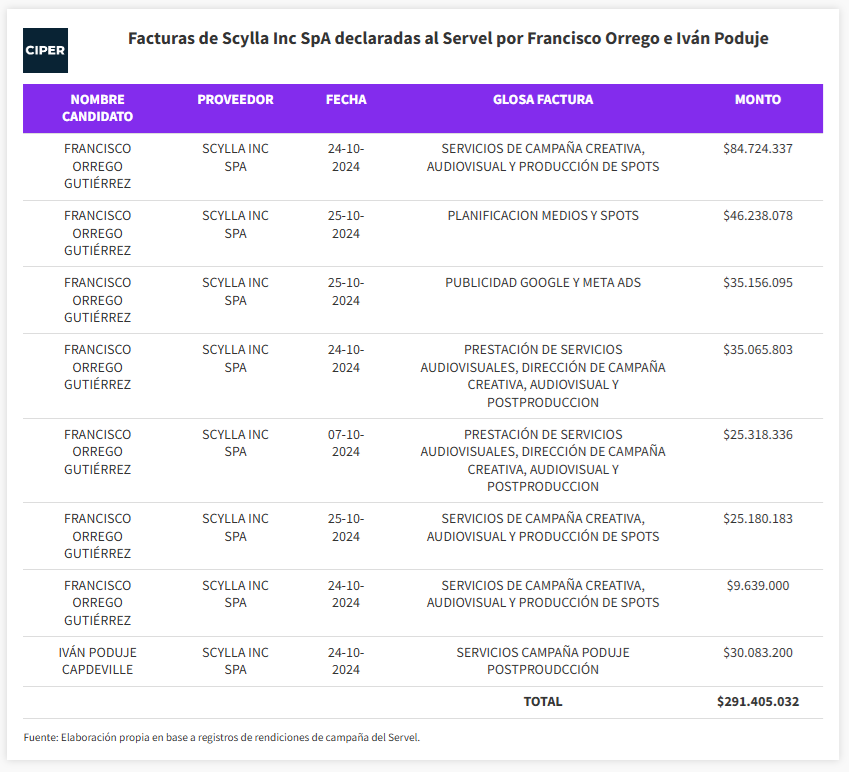The width and height of the screenshot is (849, 772).
Task: Click the $9.639.000 amount cell
Action: pyautogui.click(x=757, y=585)
